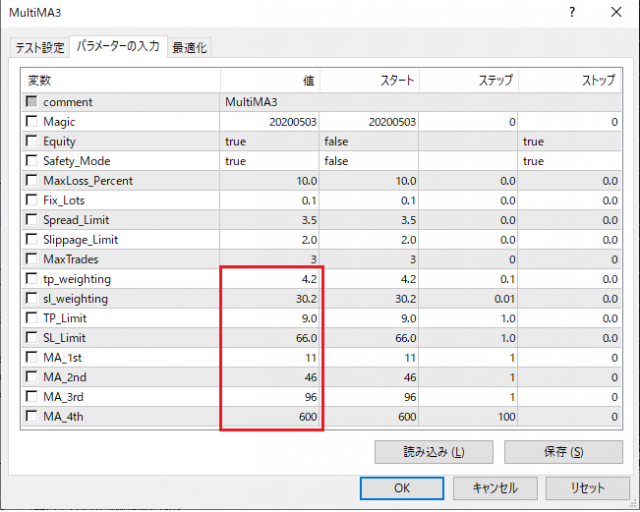Tick the comment row checkbox

[x=31, y=101]
